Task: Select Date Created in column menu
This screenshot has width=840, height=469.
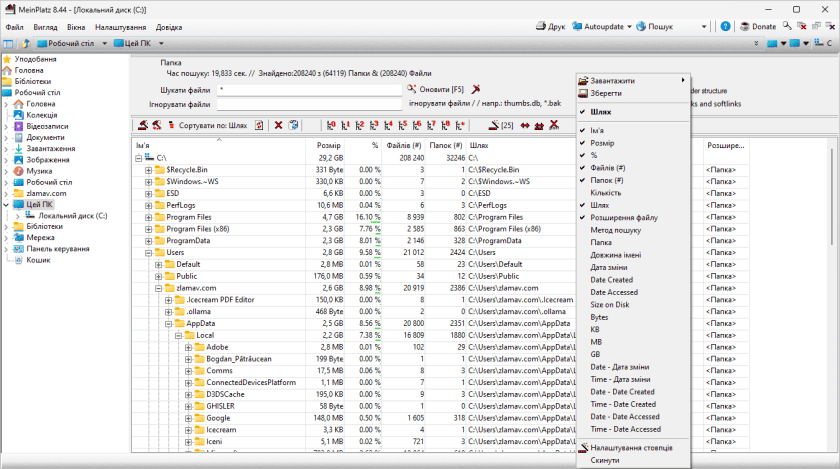Action: pos(611,279)
